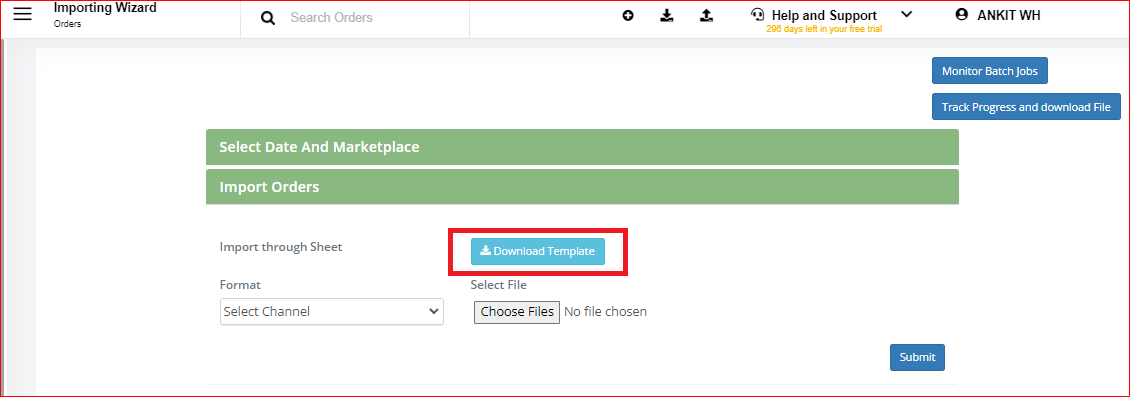This screenshot has height=397, width=1130.
Task: Open the ANKIT WH account menu
Action: tap(1008, 15)
